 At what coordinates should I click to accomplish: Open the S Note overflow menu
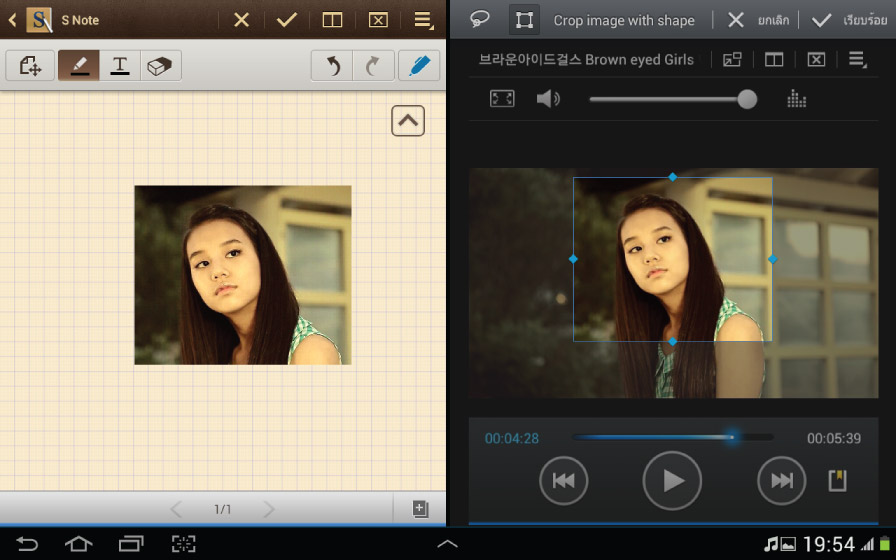(423, 20)
